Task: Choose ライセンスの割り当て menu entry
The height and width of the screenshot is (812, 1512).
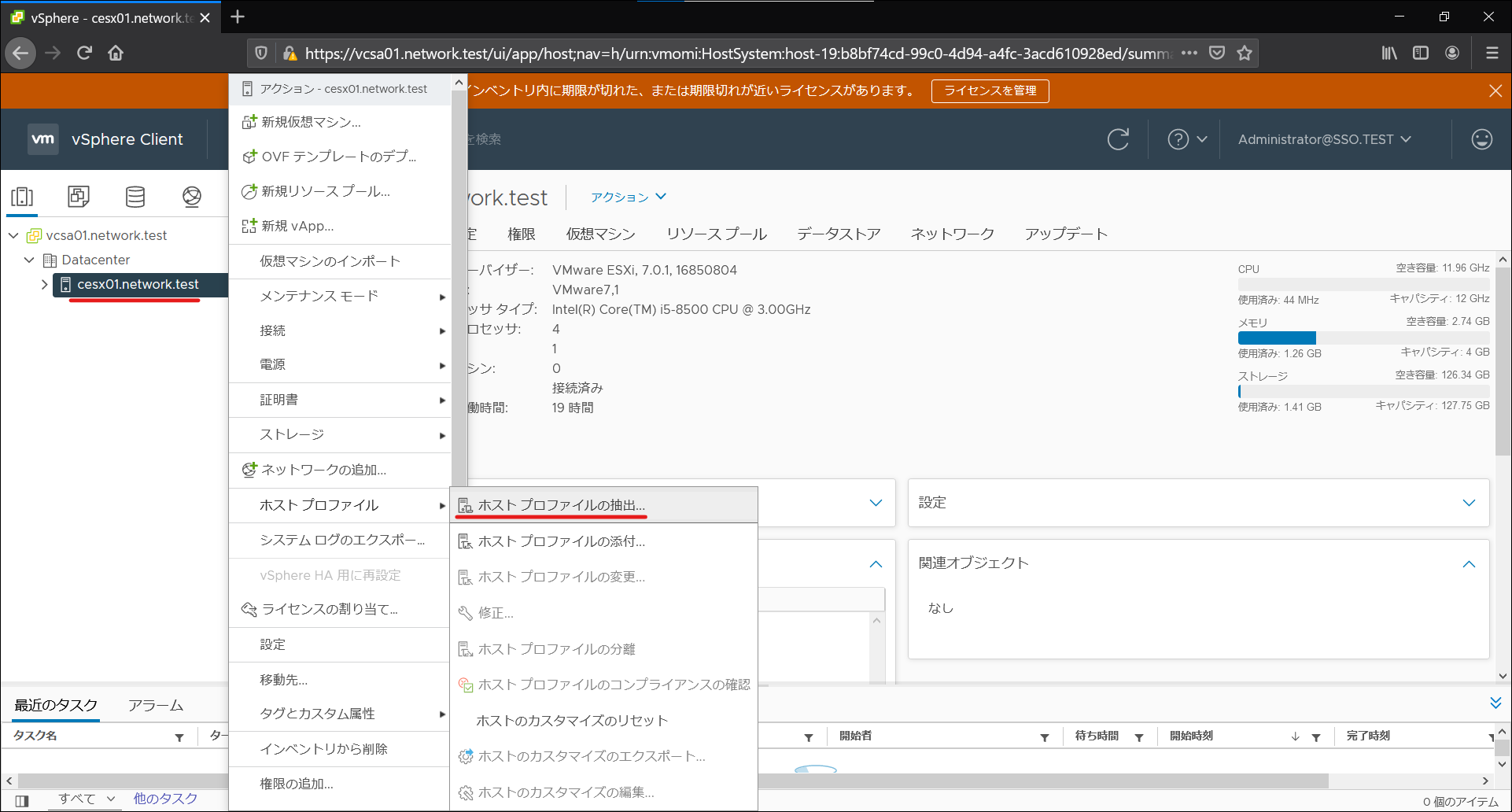Action: [341, 609]
